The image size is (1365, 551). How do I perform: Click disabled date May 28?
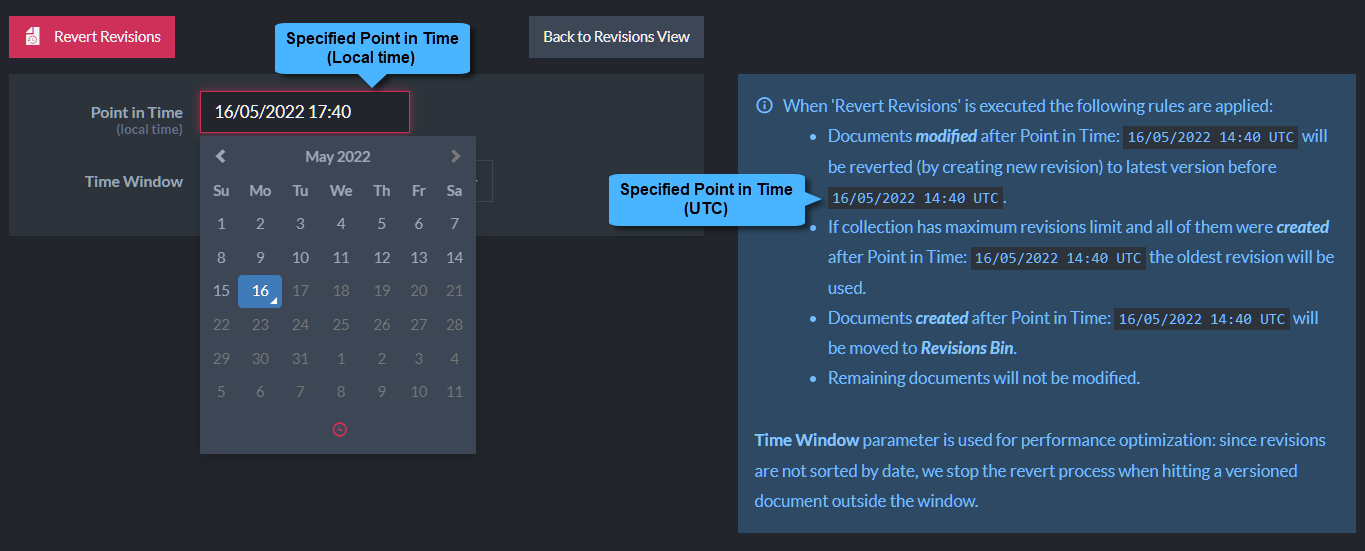click(x=455, y=324)
